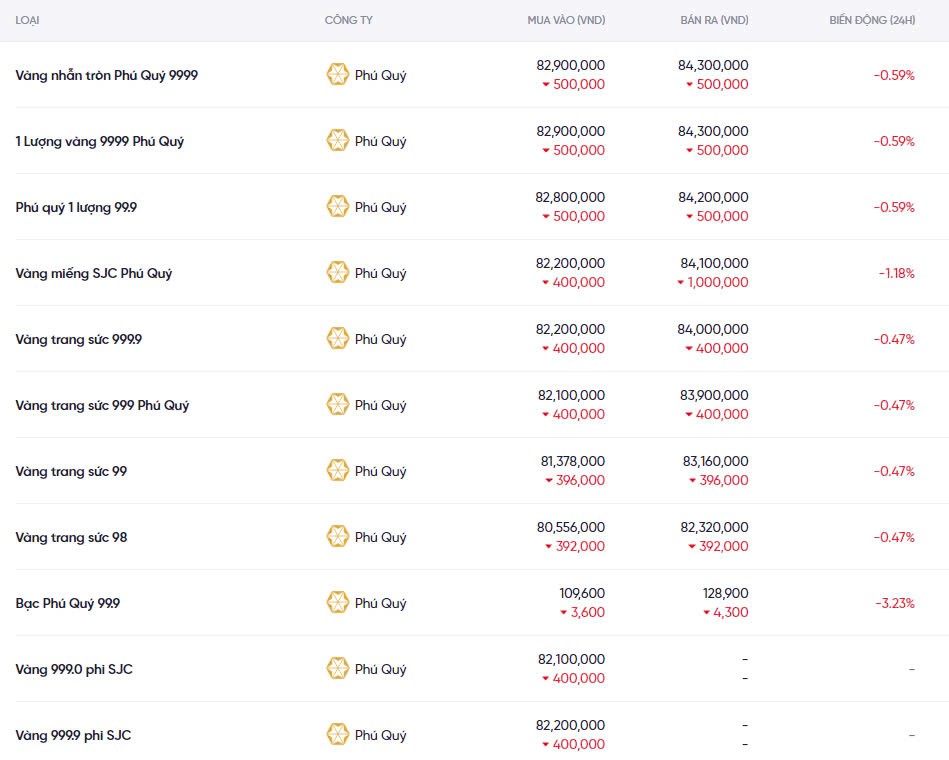
Task: Click Phú Quý logo in Phú quý 1 lượng 99.9 row
Action: tap(338, 207)
